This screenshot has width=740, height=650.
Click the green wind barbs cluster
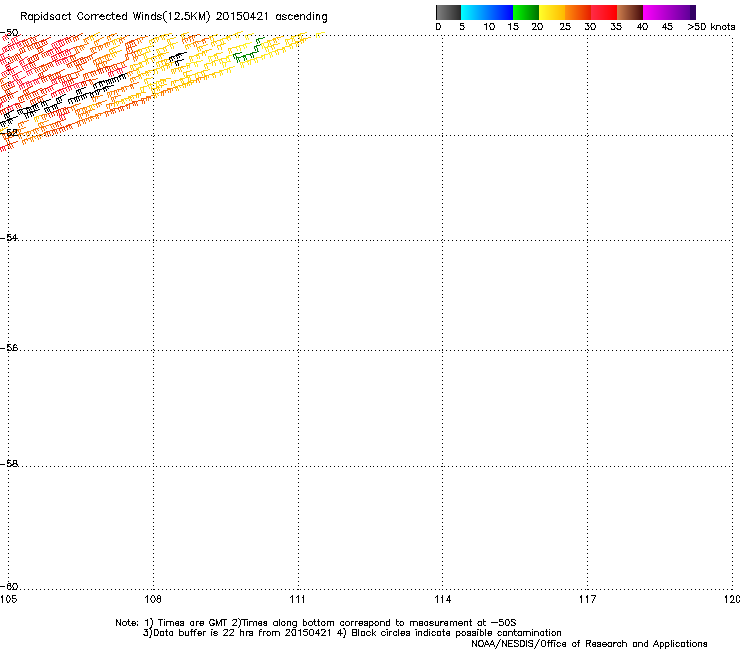pos(248,51)
